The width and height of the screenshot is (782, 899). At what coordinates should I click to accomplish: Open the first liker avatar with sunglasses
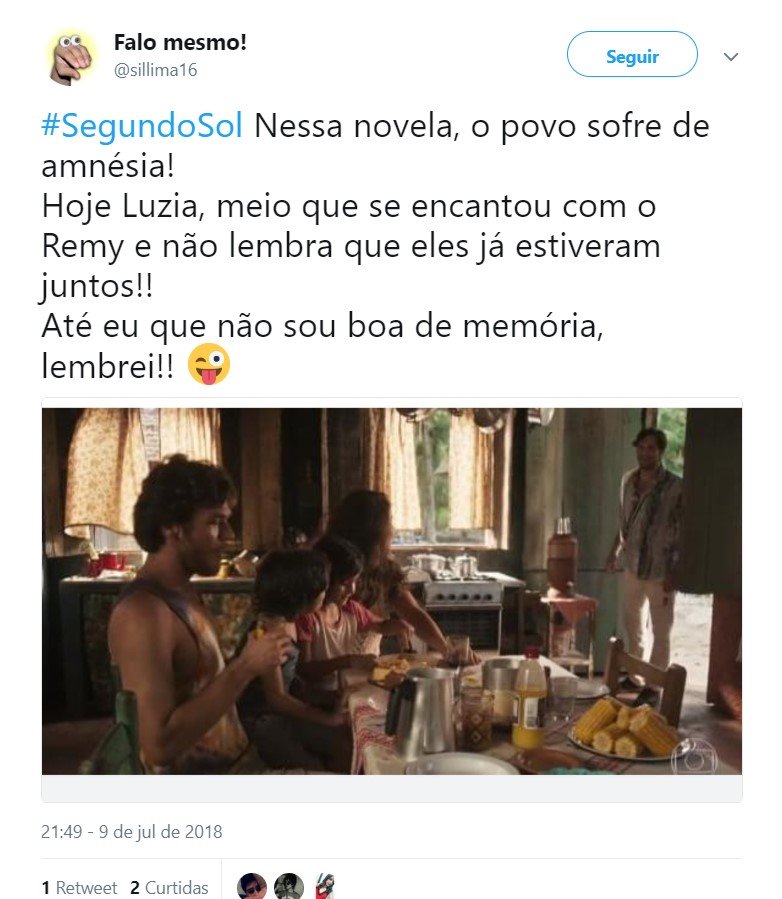[x=252, y=886]
